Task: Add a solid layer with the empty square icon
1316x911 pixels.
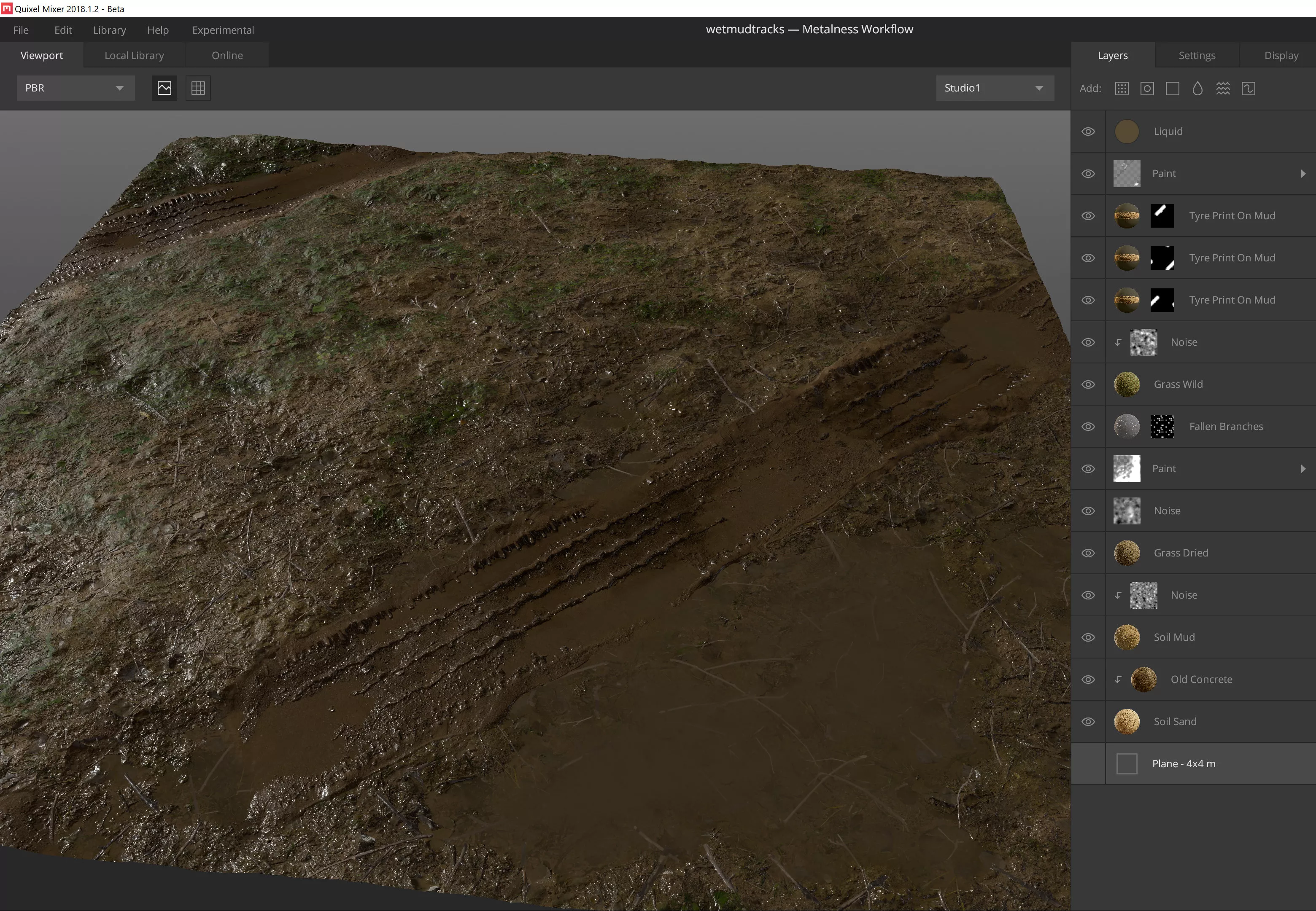Action: (x=1172, y=89)
